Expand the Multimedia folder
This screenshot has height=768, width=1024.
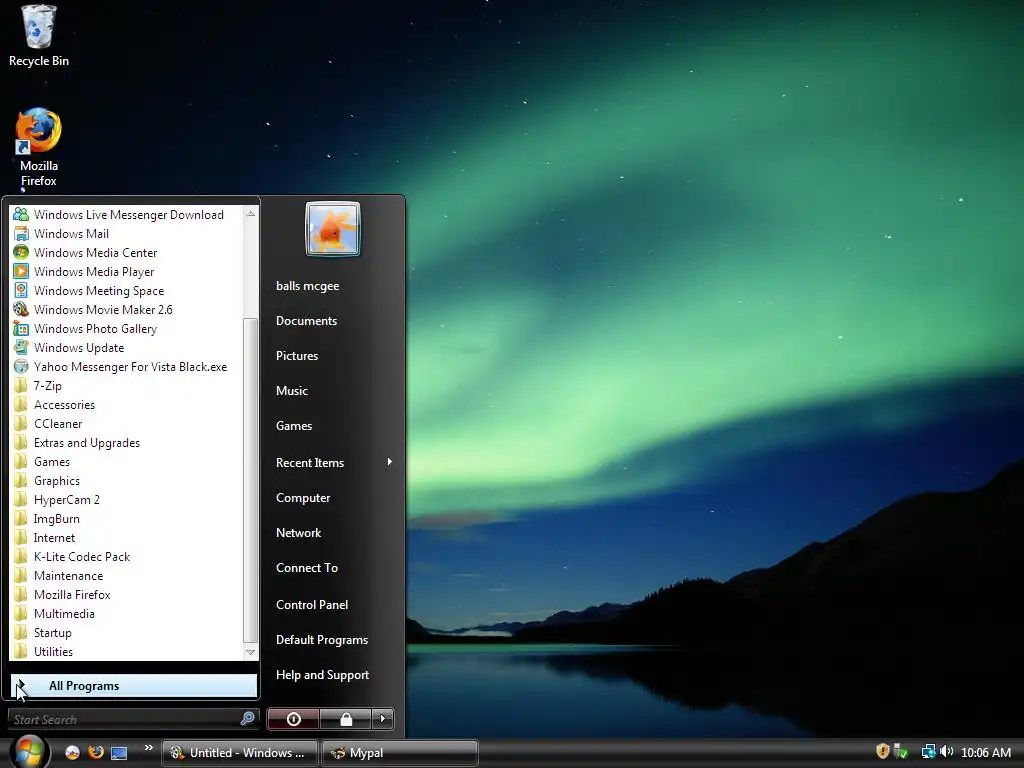tap(54, 613)
